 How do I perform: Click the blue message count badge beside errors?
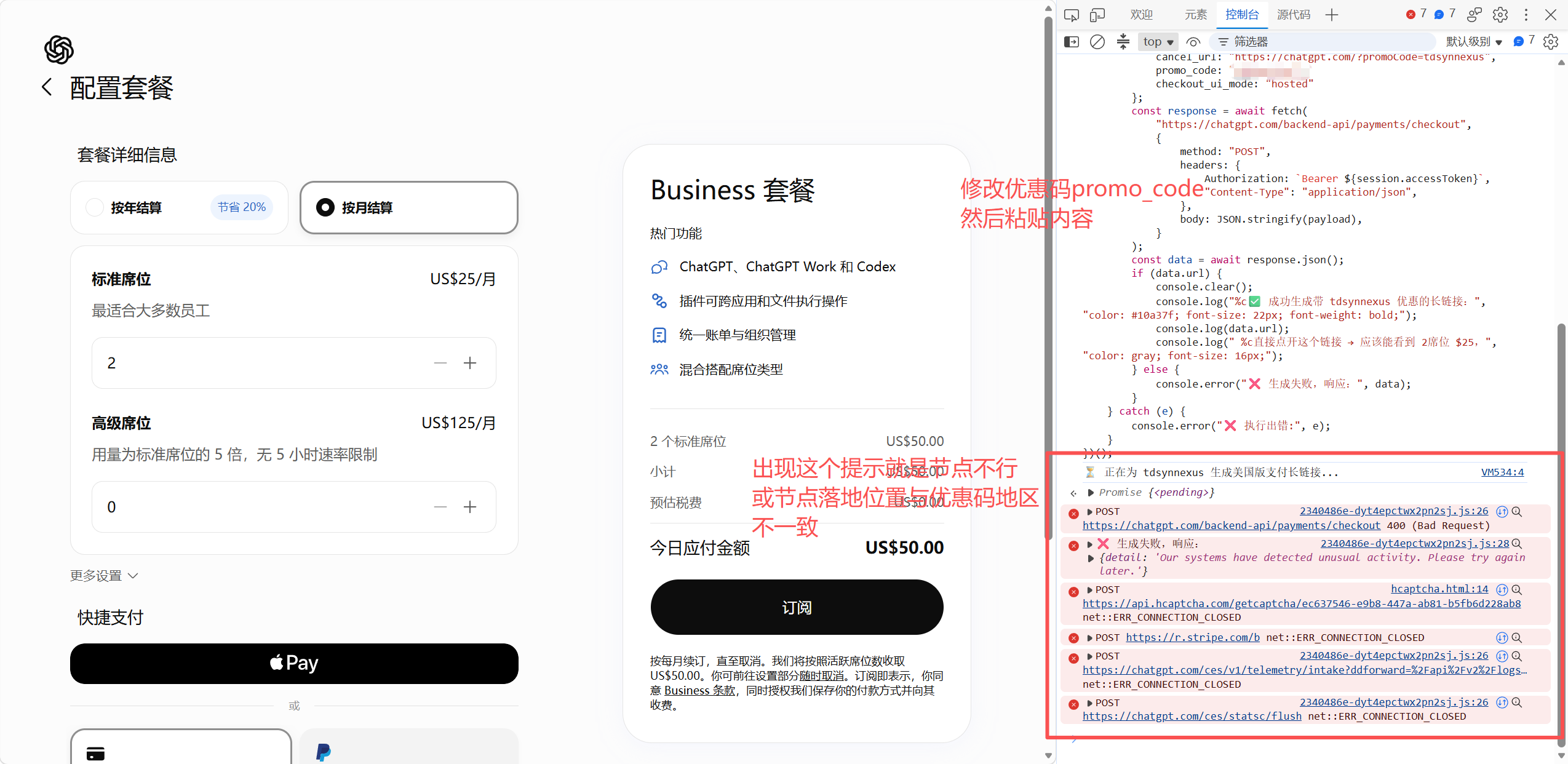coord(1444,14)
